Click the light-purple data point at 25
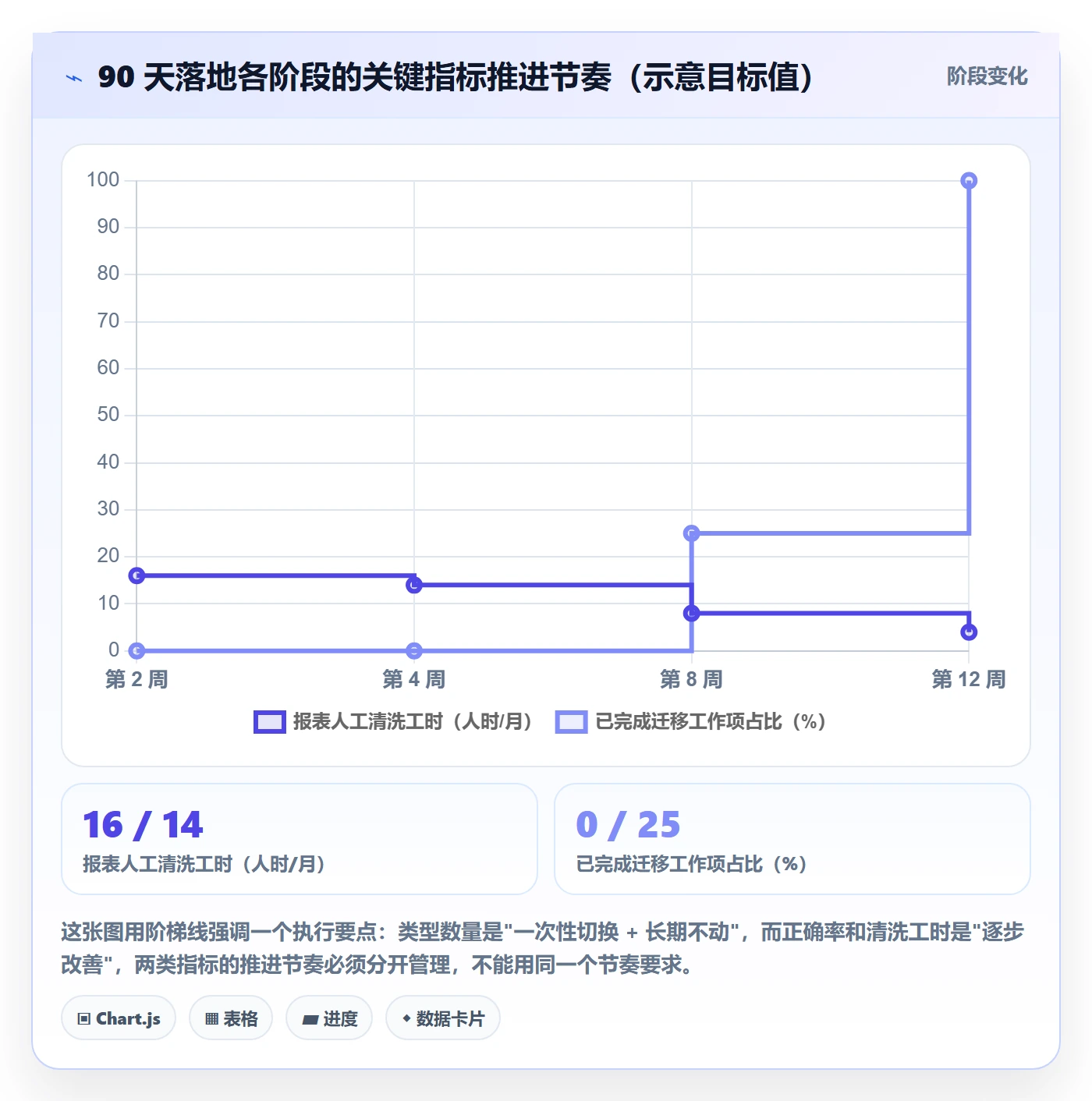1092x1101 pixels. [x=691, y=533]
